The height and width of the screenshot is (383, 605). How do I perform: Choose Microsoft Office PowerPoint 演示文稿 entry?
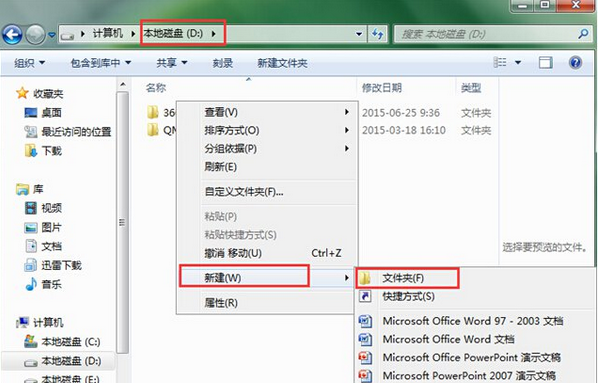click(x=475, y=358)
